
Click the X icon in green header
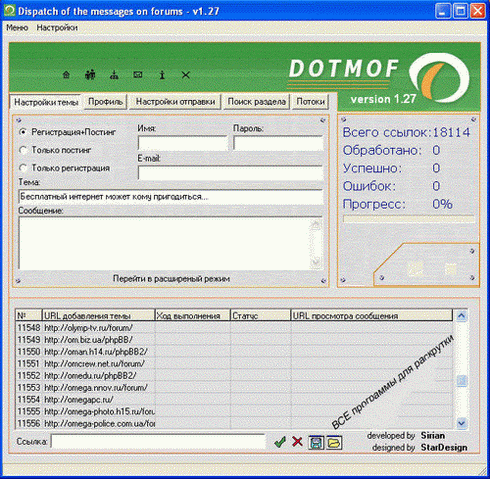186,75
